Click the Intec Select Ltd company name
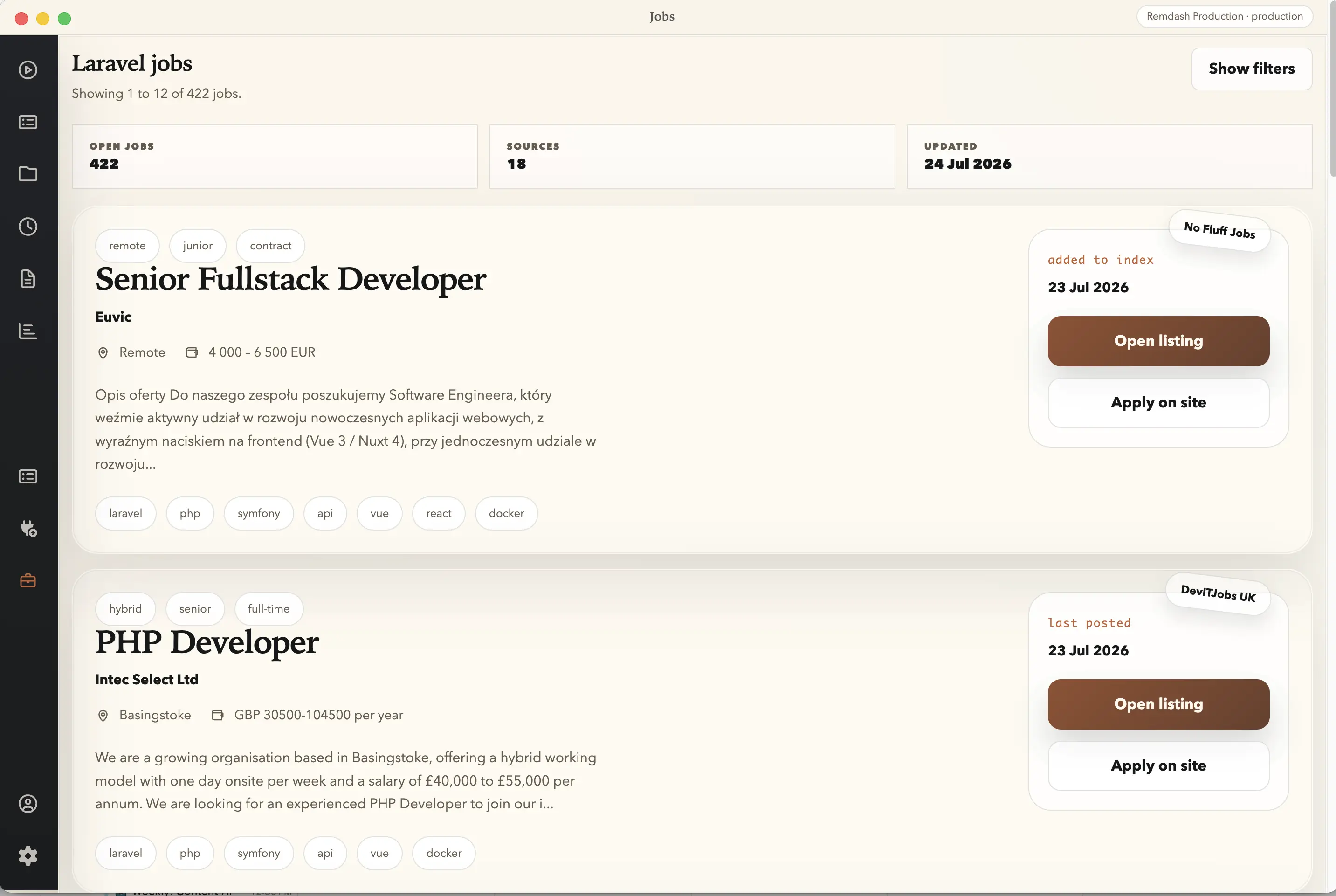 (147, 679)
